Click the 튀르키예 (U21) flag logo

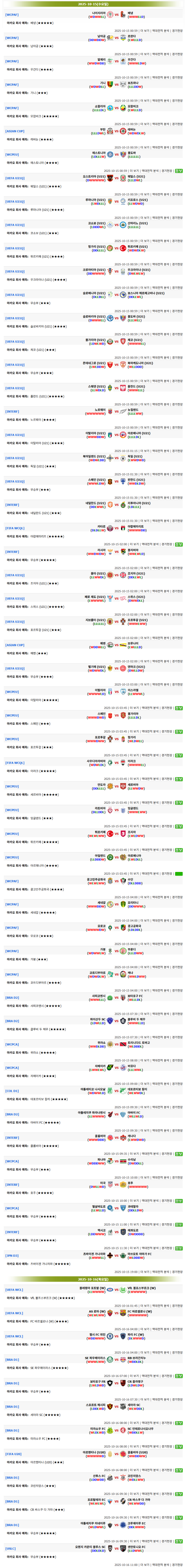123,248
